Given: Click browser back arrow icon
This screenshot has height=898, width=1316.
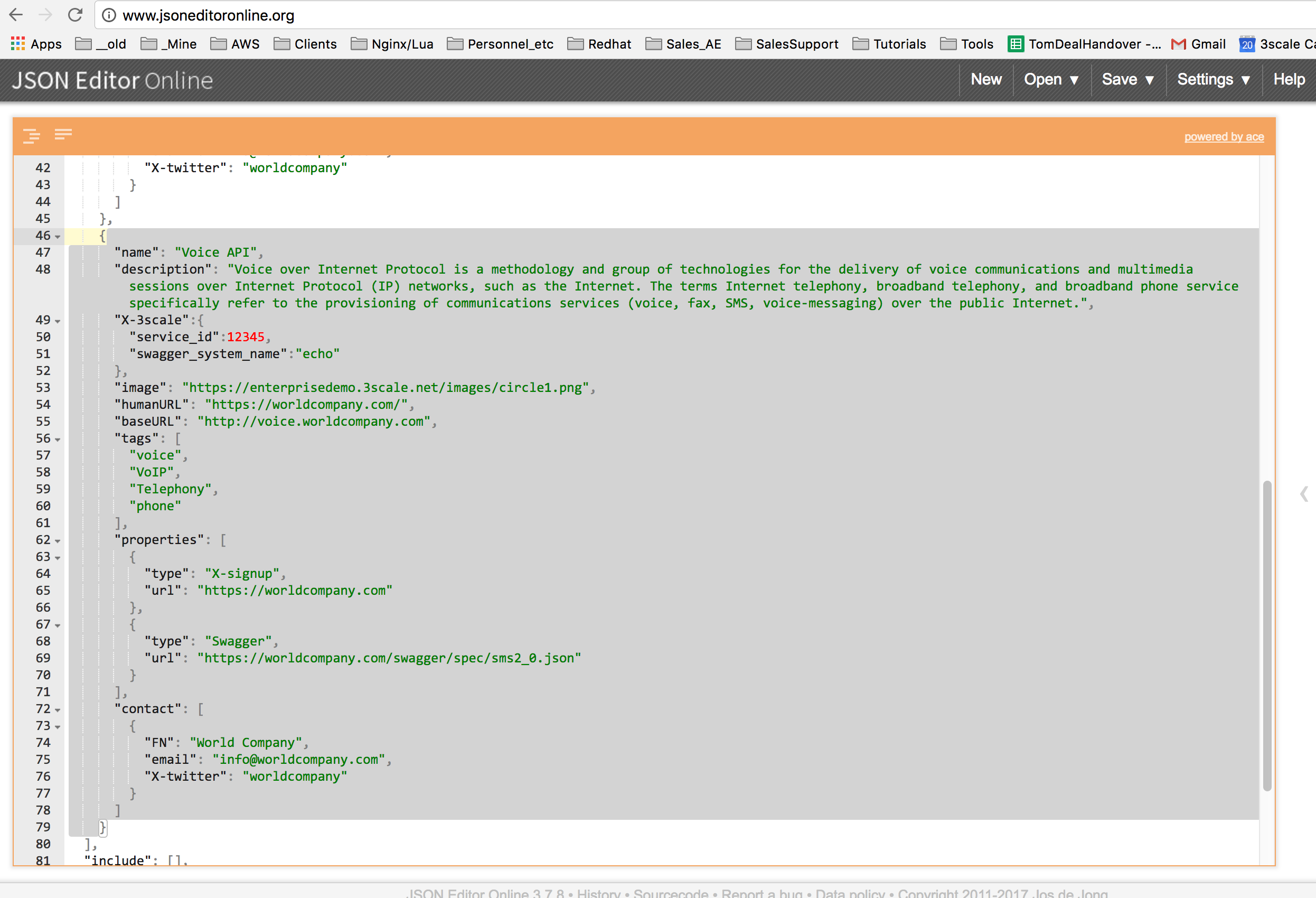Looking at the screenshot, I should pos(16,15).
